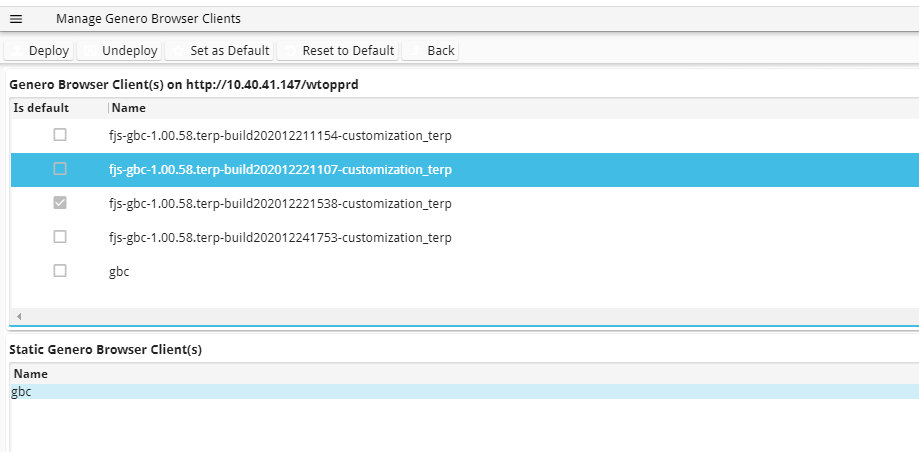Select gbc row in Static Genero Browser Clients
Viewport: 919px width, 452px height.
[x=465, y=392]
